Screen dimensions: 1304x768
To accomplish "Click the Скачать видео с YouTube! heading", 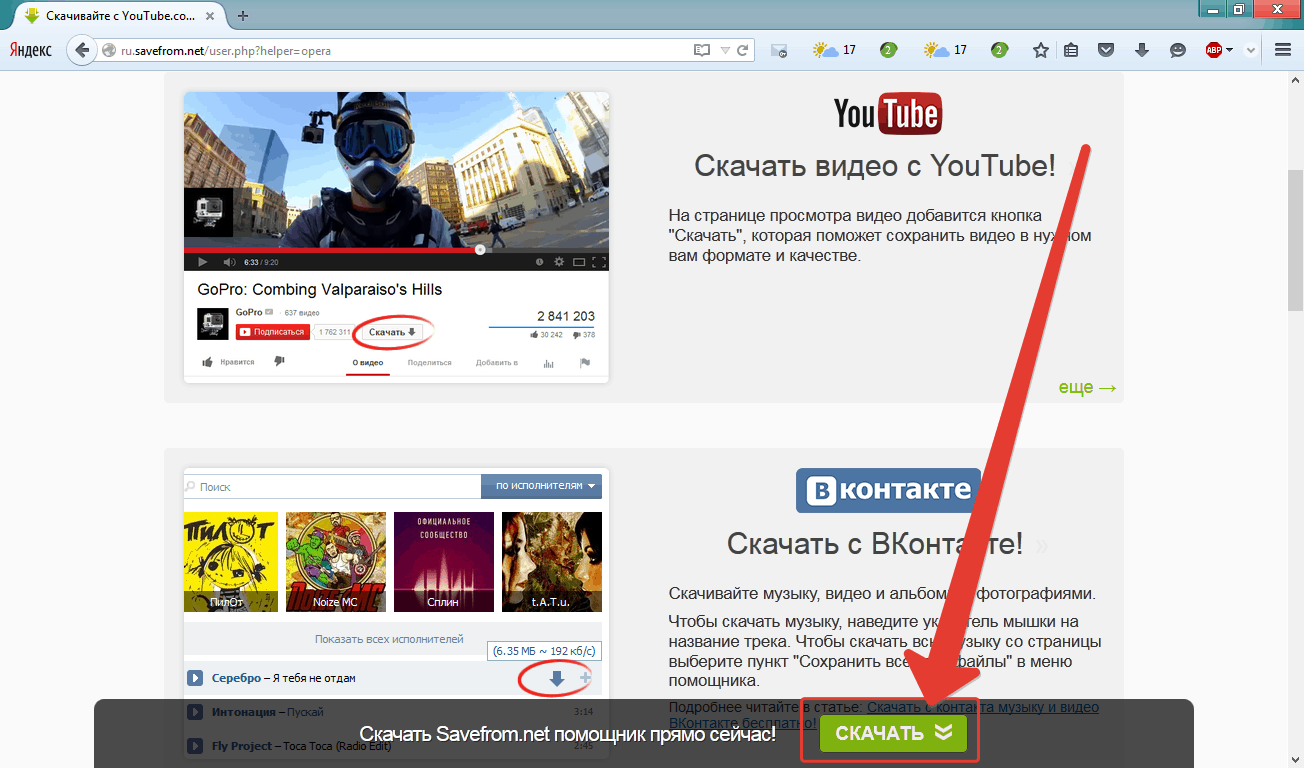I will (x=875, y=165).
